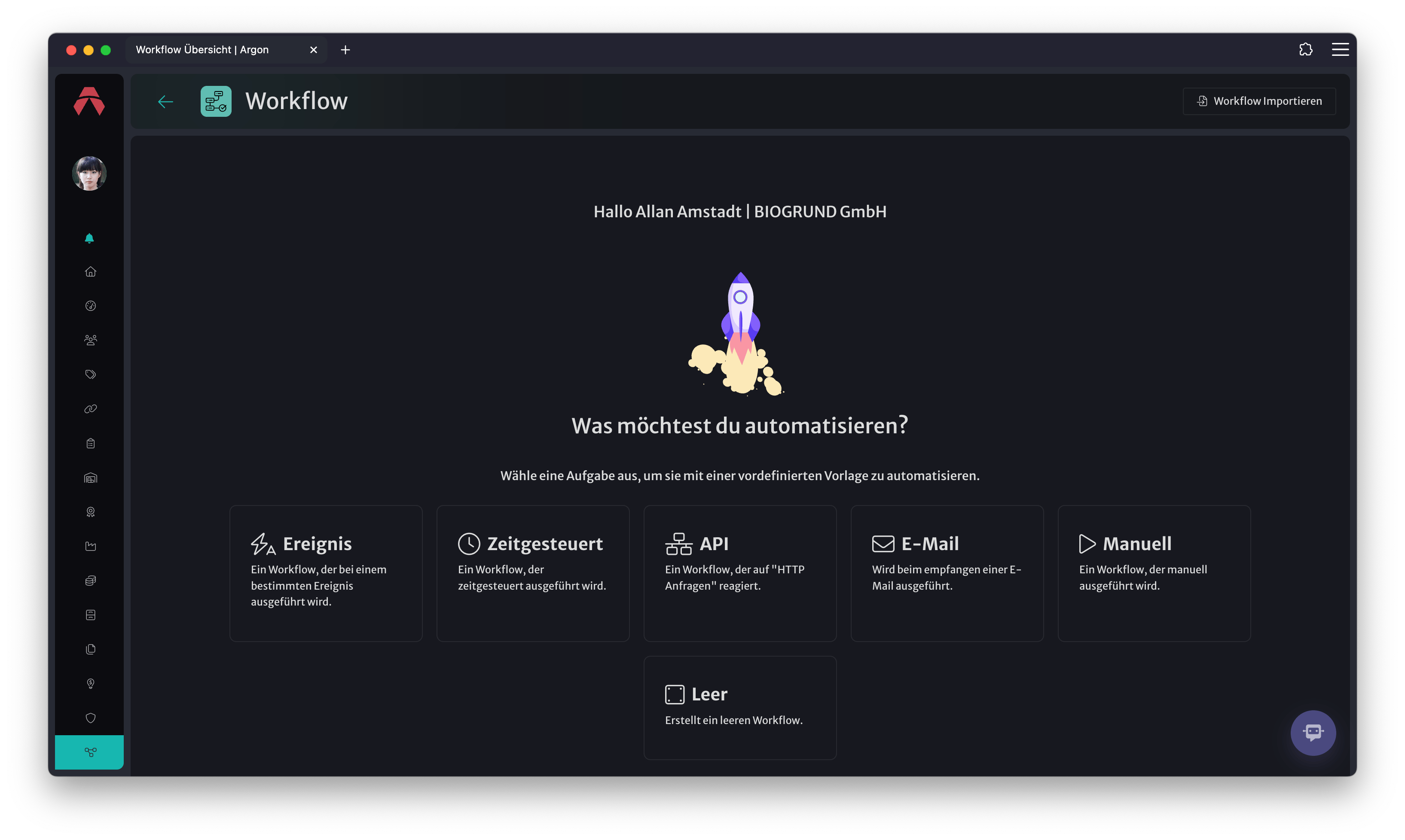Choose the Ereignis workflow card
Image resolution: width=1405 pixels, height=840 pixels.
(326, 573)
